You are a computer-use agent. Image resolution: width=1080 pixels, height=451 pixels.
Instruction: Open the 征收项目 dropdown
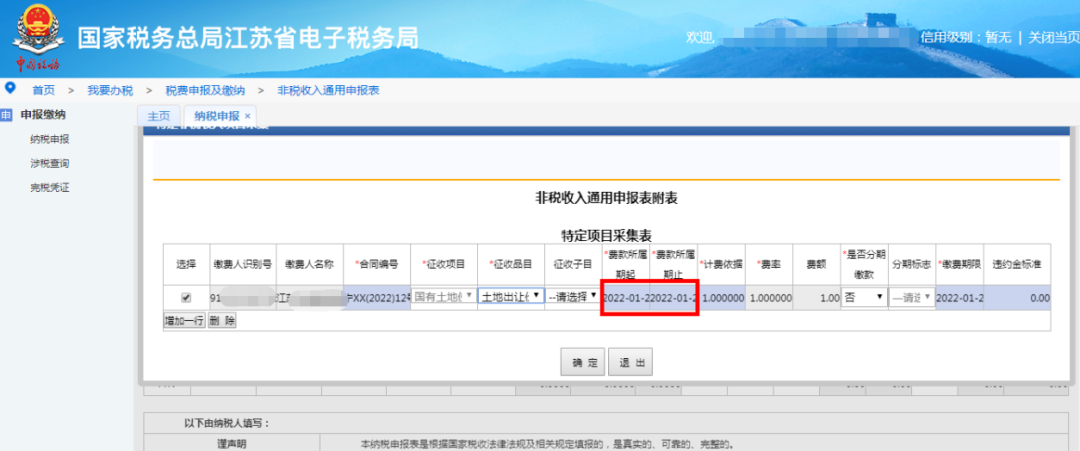click(x=443, y=297)
